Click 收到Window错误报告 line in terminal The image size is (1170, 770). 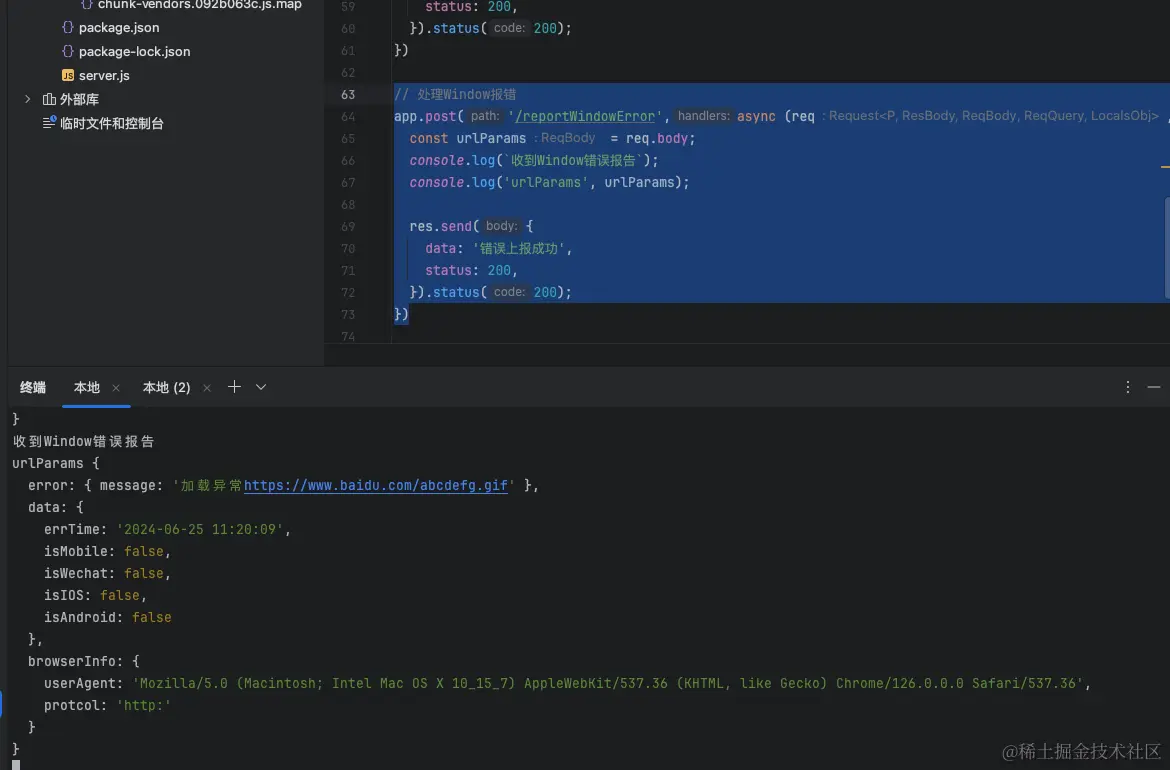tap(84, 442)
